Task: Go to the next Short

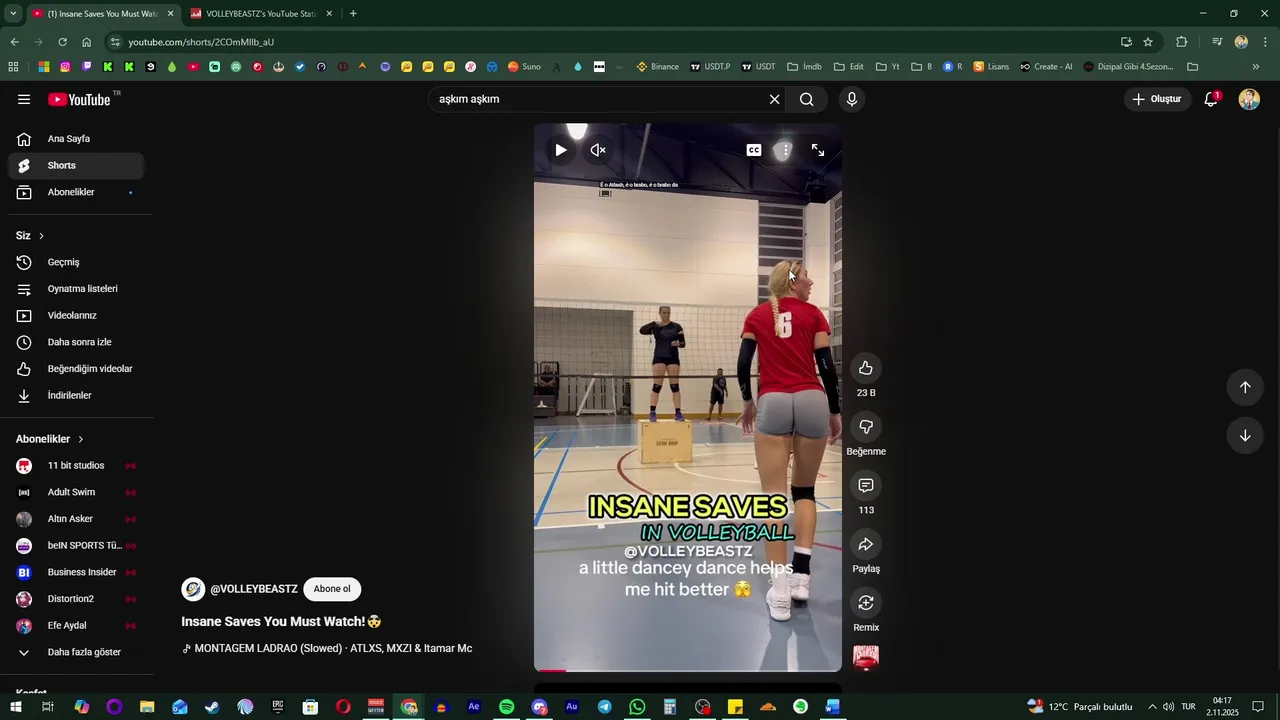Action: 1245,435
